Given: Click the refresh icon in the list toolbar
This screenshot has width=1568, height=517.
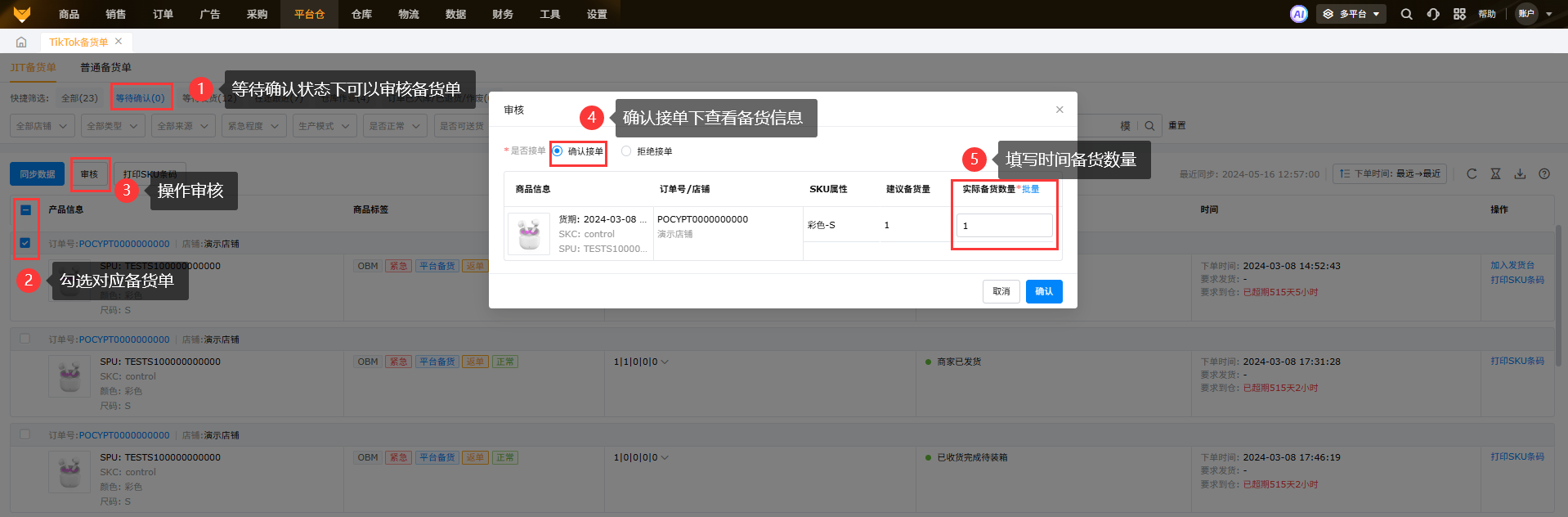Looking at the screenshot, I should [1472, 173].
